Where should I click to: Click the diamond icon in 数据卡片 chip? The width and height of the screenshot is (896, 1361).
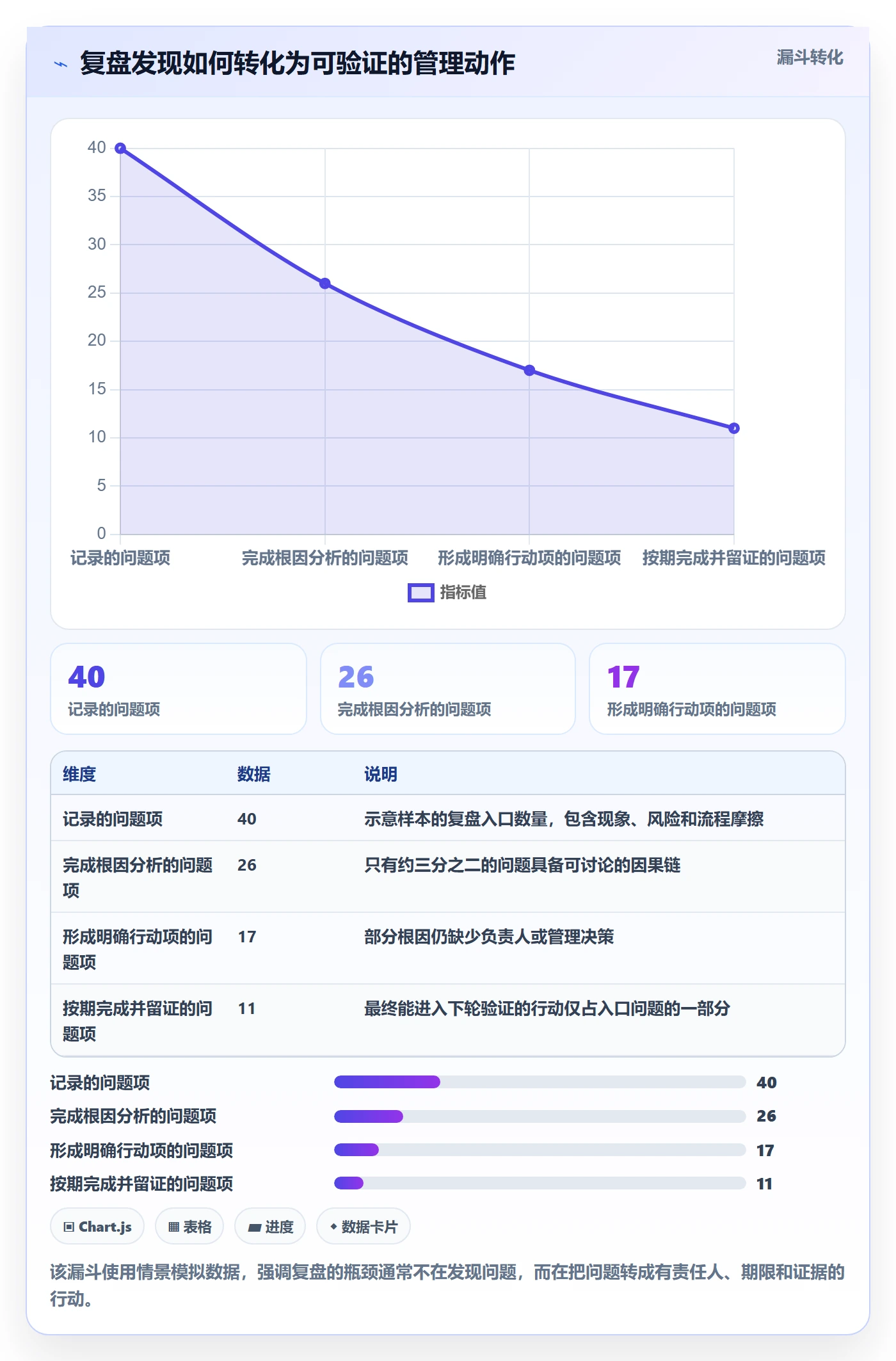(x=333, y=1227)
